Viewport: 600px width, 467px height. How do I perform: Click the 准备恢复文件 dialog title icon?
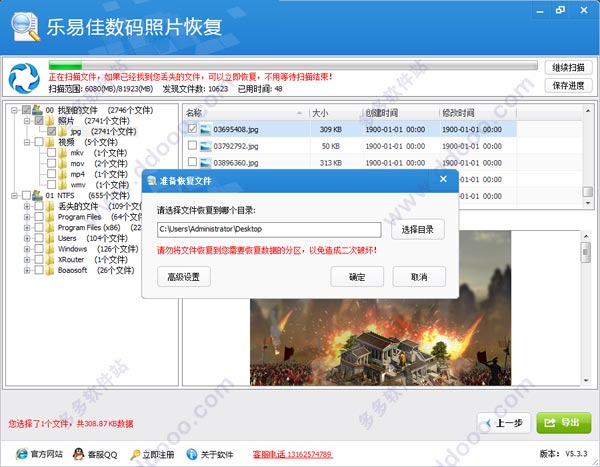[x=152, y=181]
